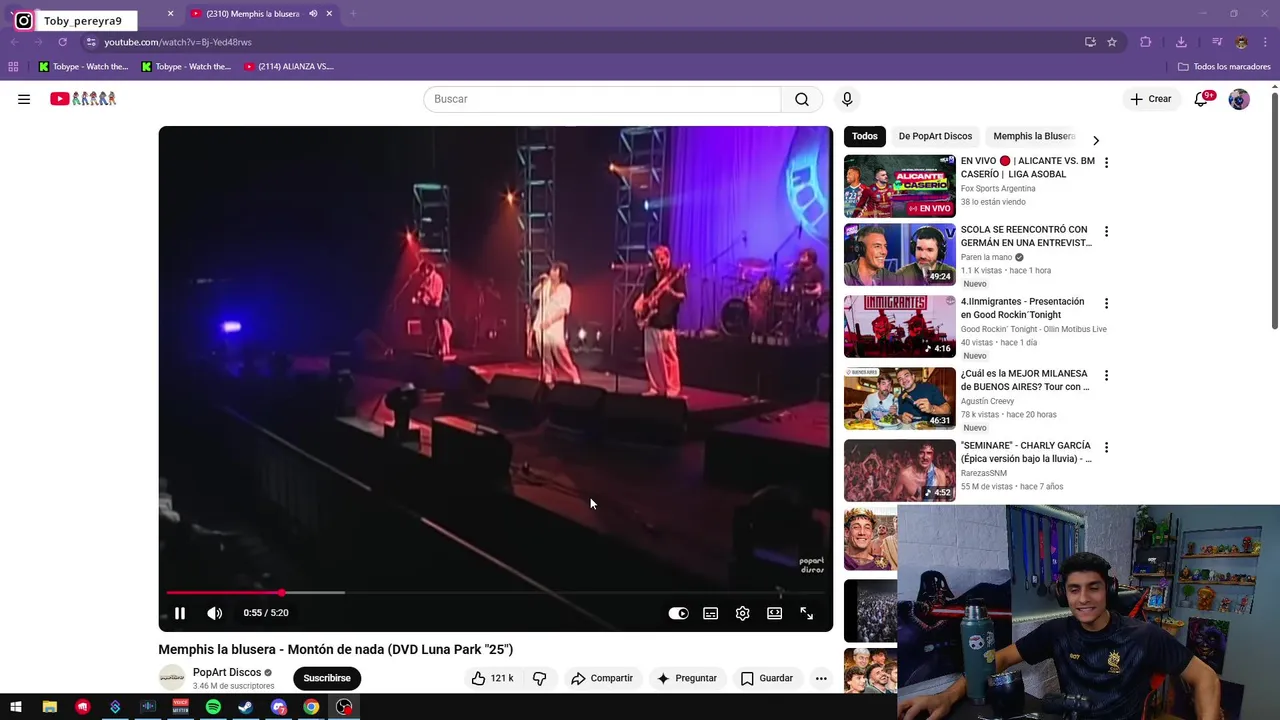Seek on the red video progress bar
The image size is (1280, 720).
click(496, 593)
